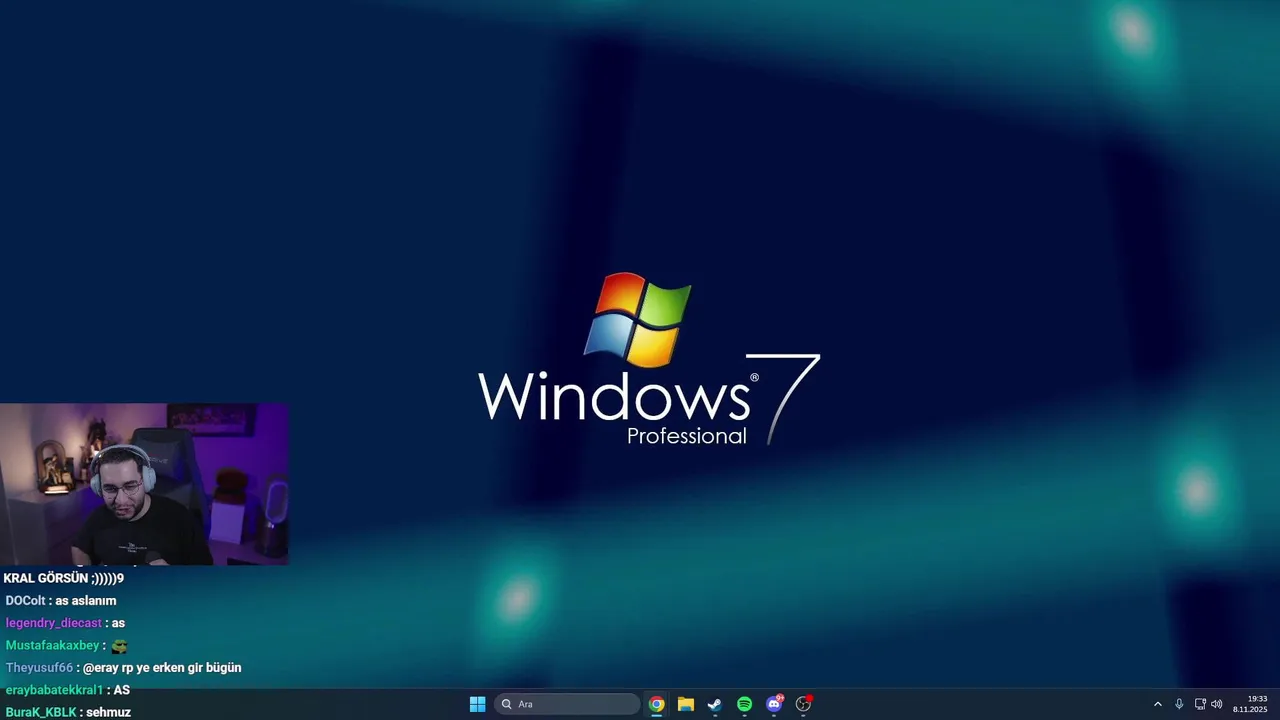Open the volume speaker tray icon
1280x720 pixels.
(1217, 704)
